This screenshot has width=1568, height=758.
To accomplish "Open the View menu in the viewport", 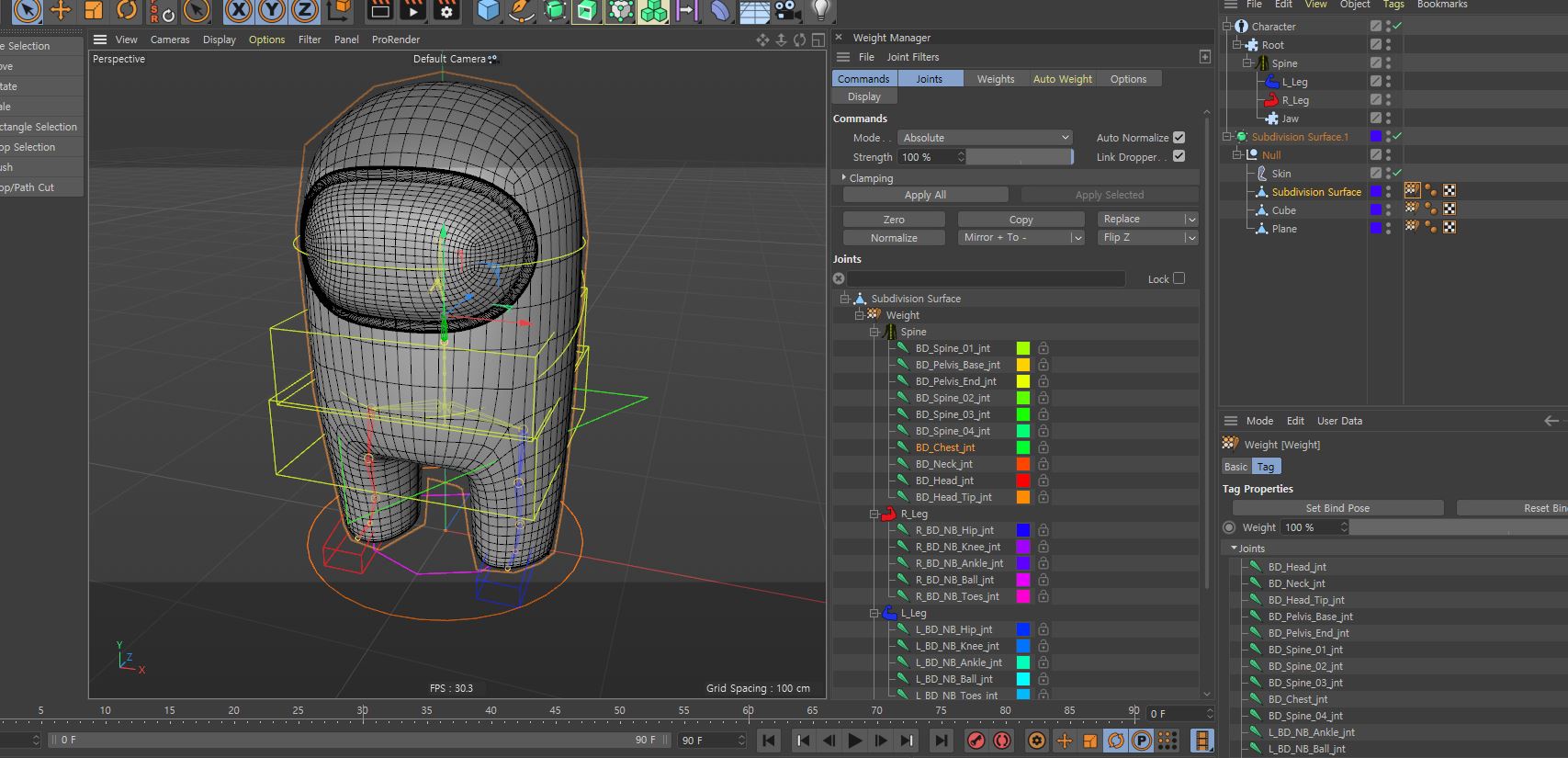I will click(127, 40).
